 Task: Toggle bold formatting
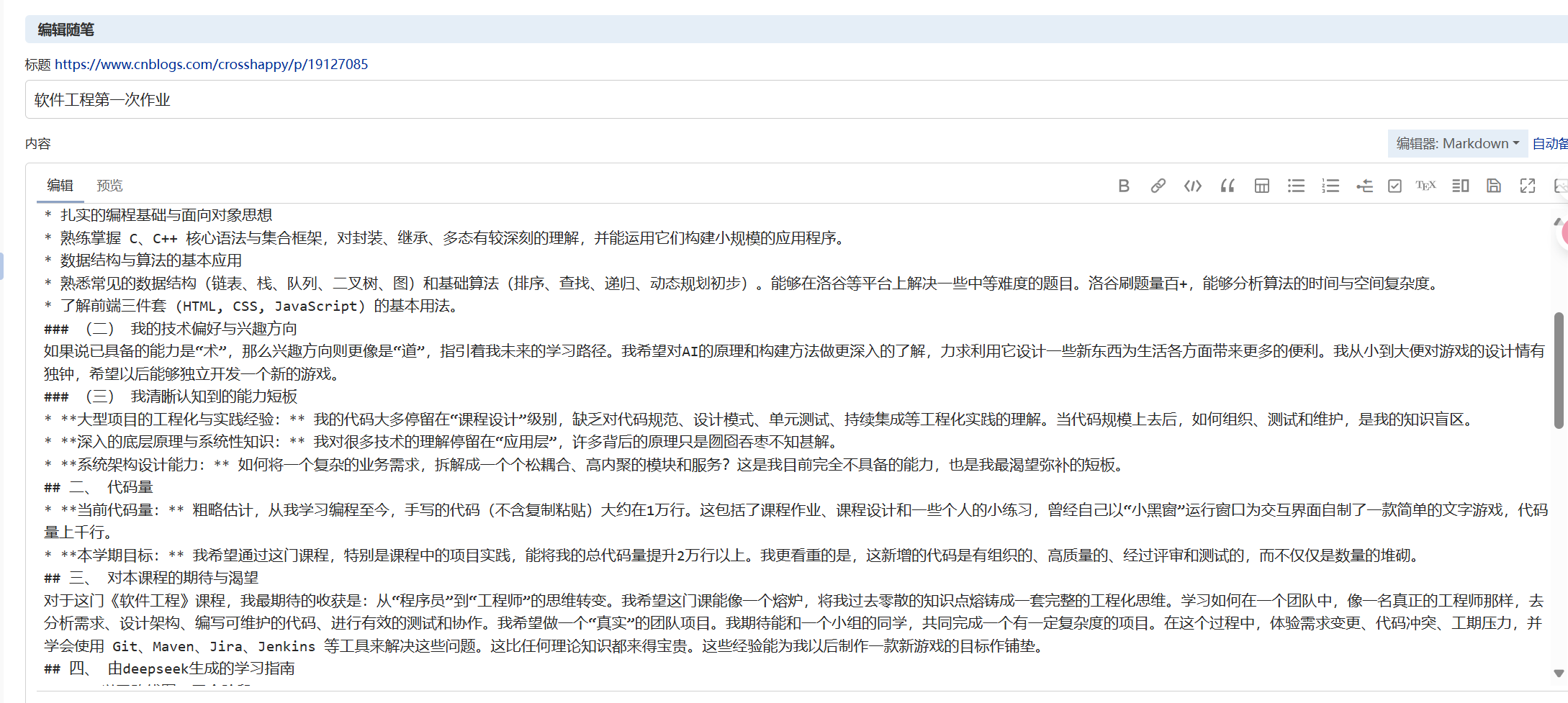tap(1124, 186)
